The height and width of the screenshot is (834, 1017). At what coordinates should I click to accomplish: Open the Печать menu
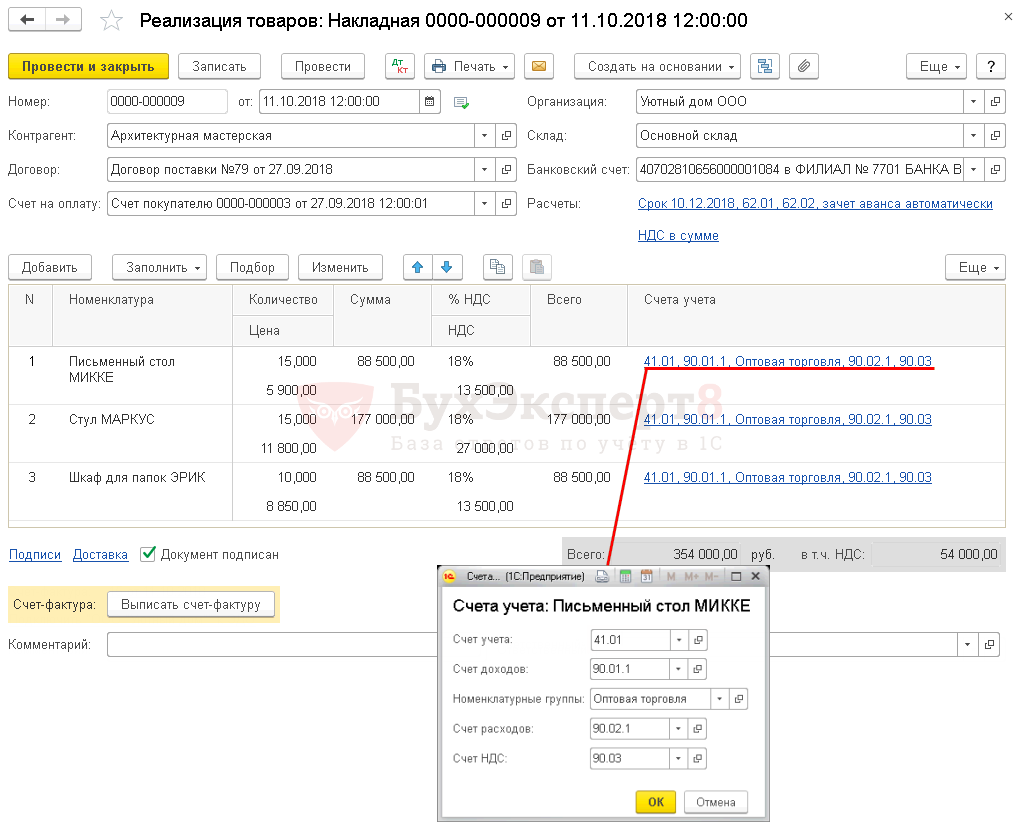pyautogui.click(x=469, y=66)
